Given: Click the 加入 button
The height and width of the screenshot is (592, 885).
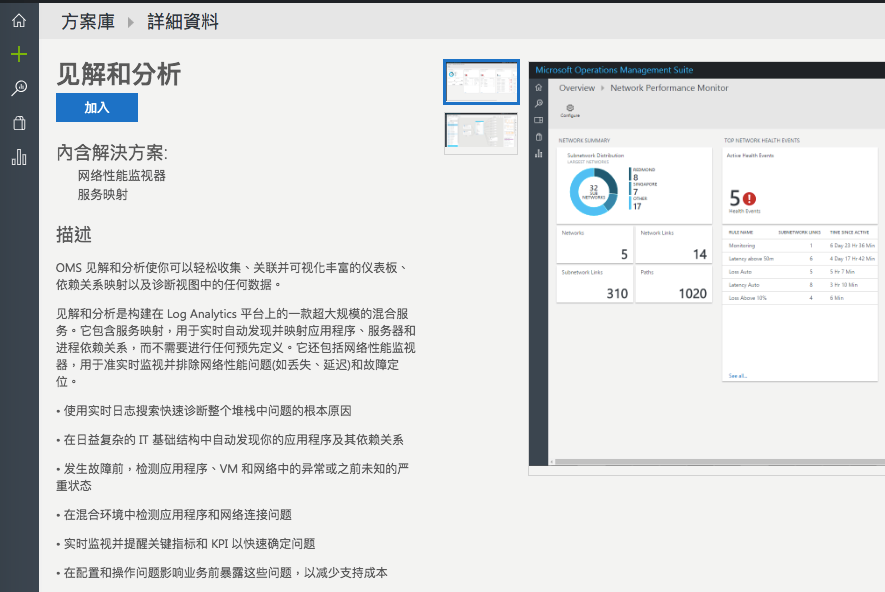Looking at the screenshot, I should (x=97, y=107).
